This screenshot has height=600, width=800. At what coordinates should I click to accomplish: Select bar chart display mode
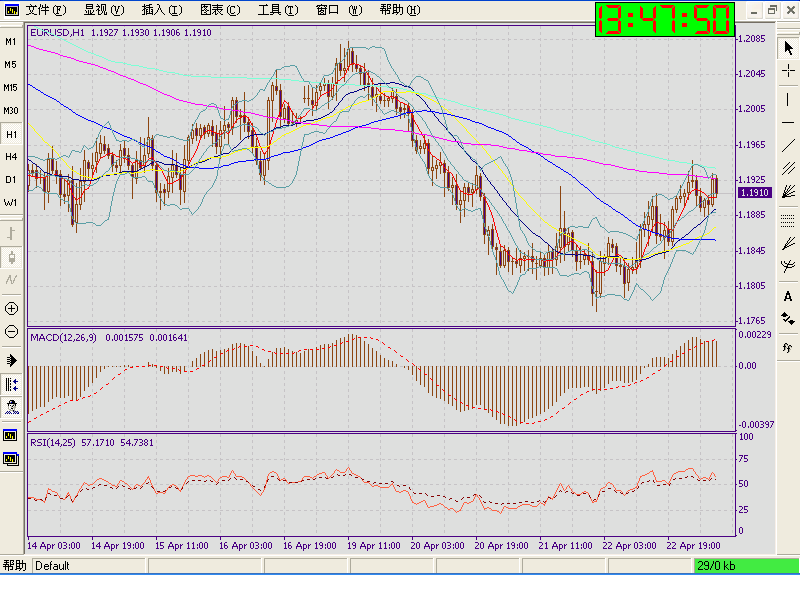point(11,234)
